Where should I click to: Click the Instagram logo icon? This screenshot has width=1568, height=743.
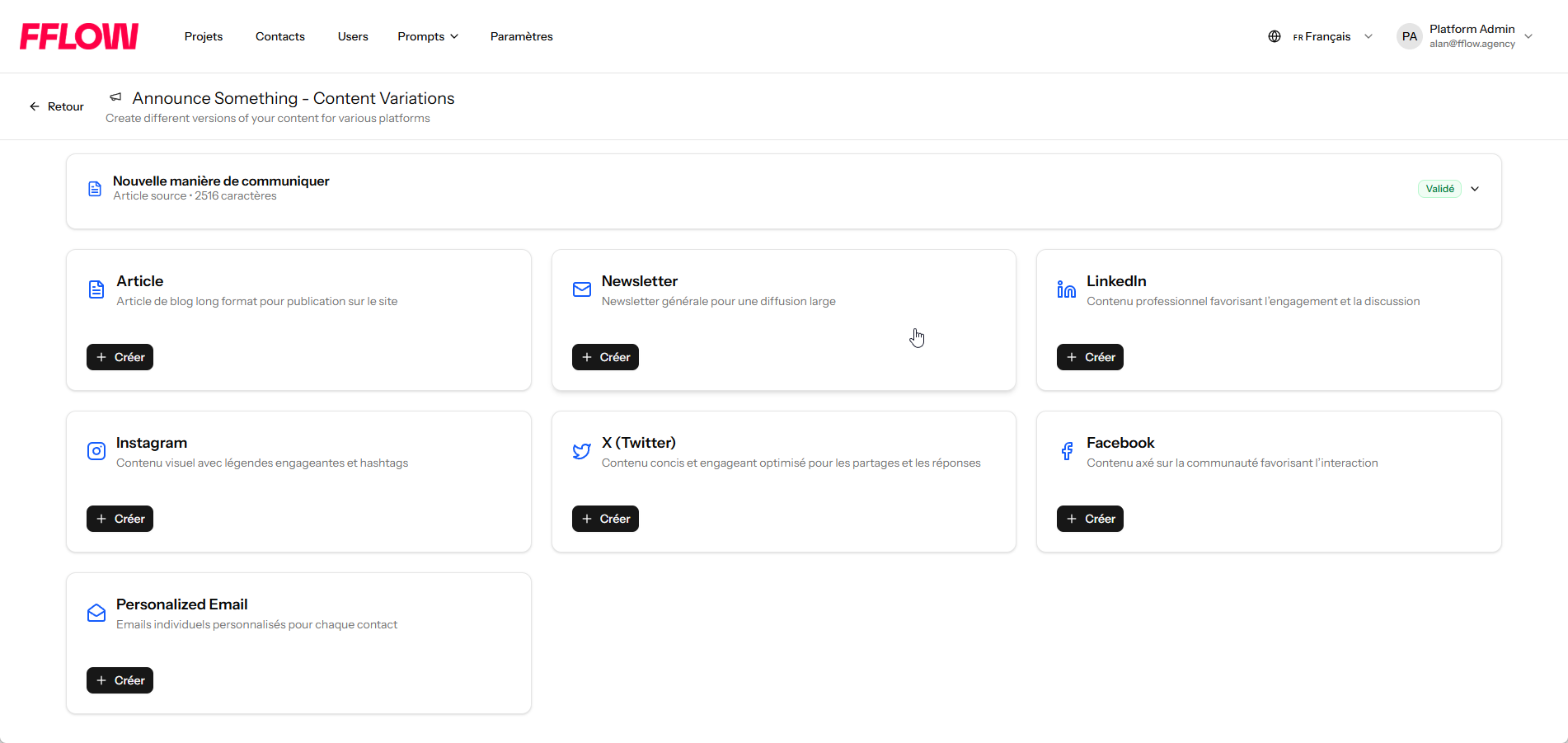[x=96, y=451]
